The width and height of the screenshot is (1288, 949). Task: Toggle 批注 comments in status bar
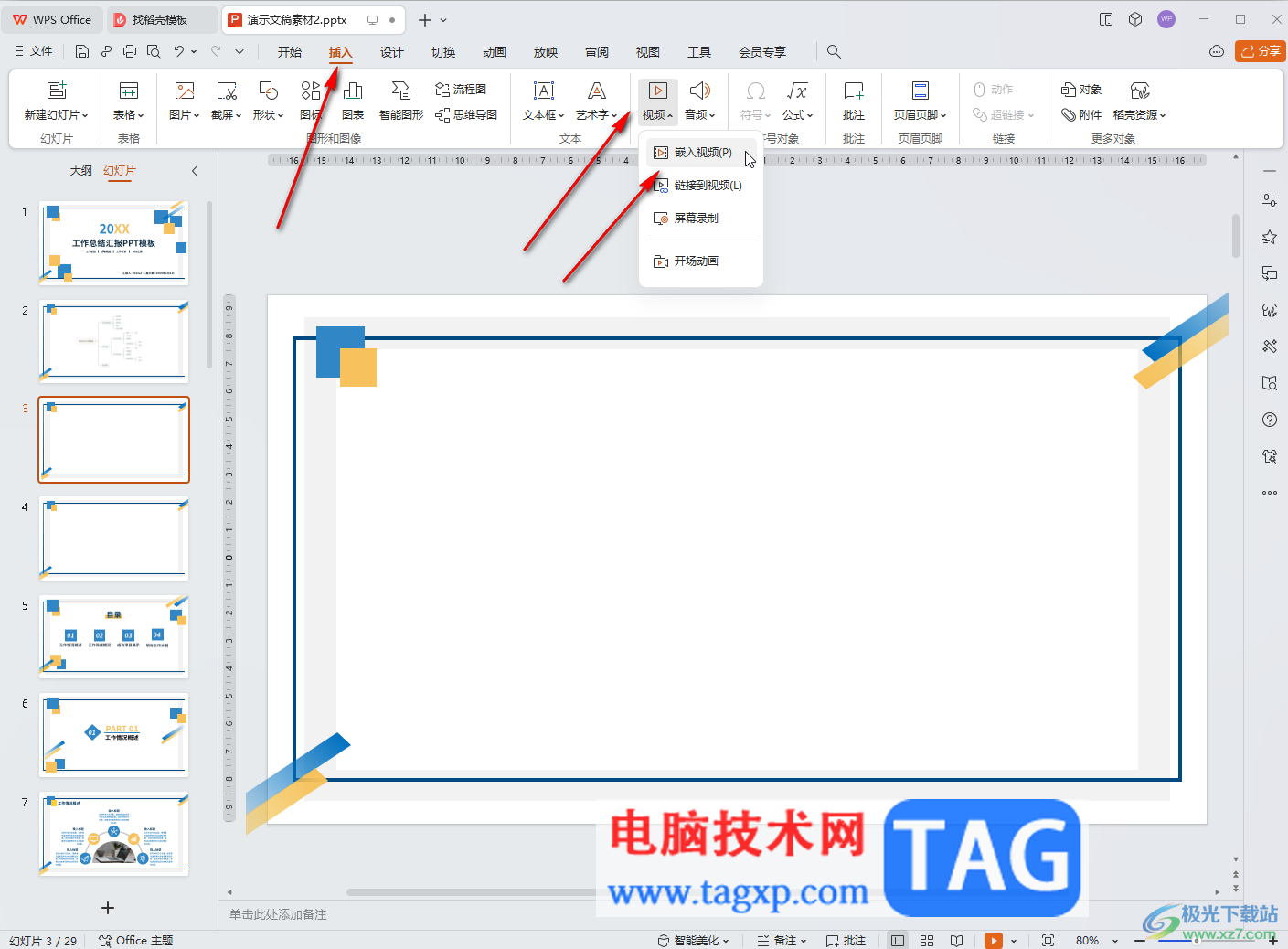coord(846,940)
